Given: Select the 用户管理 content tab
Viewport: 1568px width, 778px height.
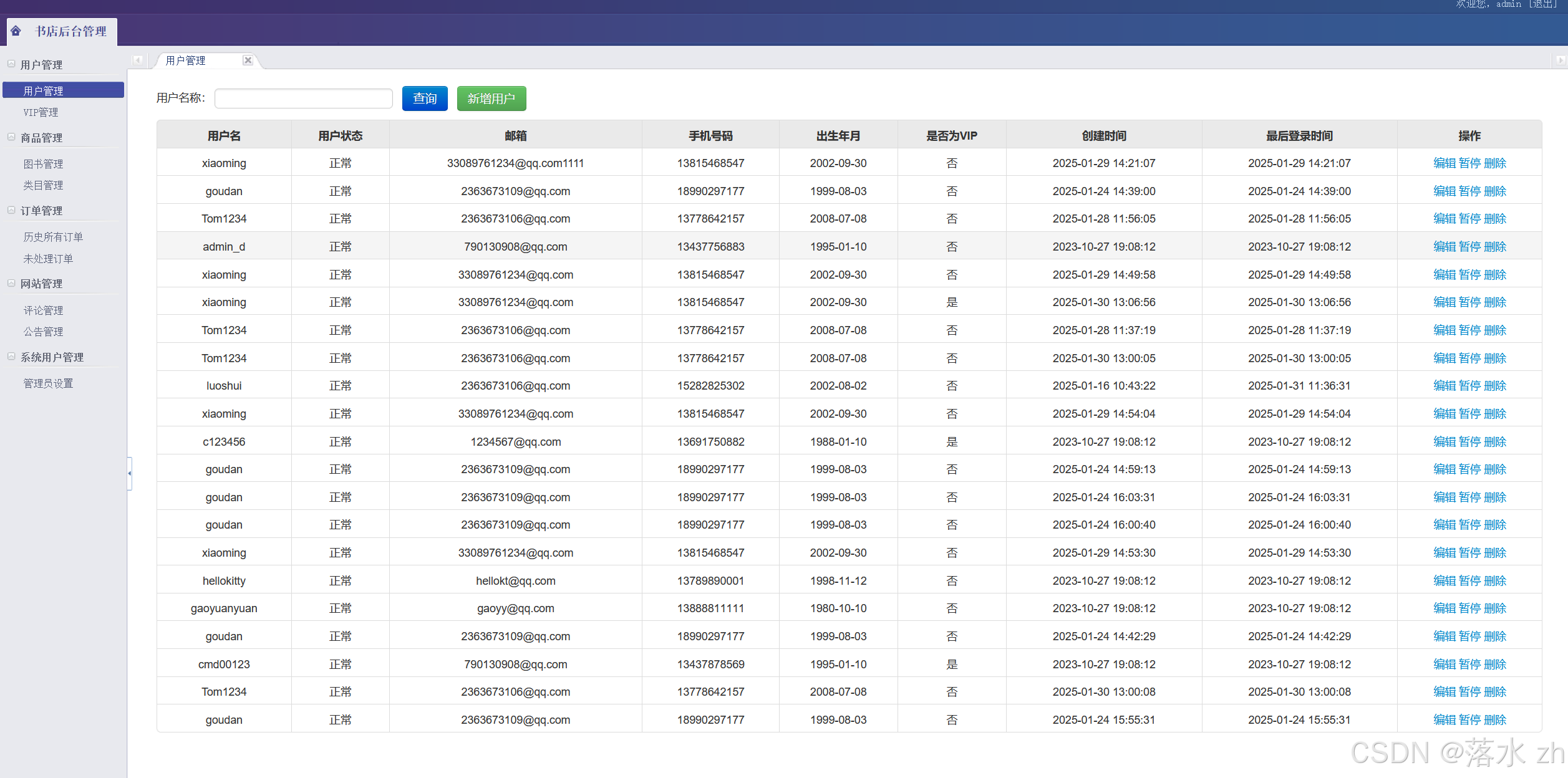Looking at the screenshot, I should (x=186, y=60).
